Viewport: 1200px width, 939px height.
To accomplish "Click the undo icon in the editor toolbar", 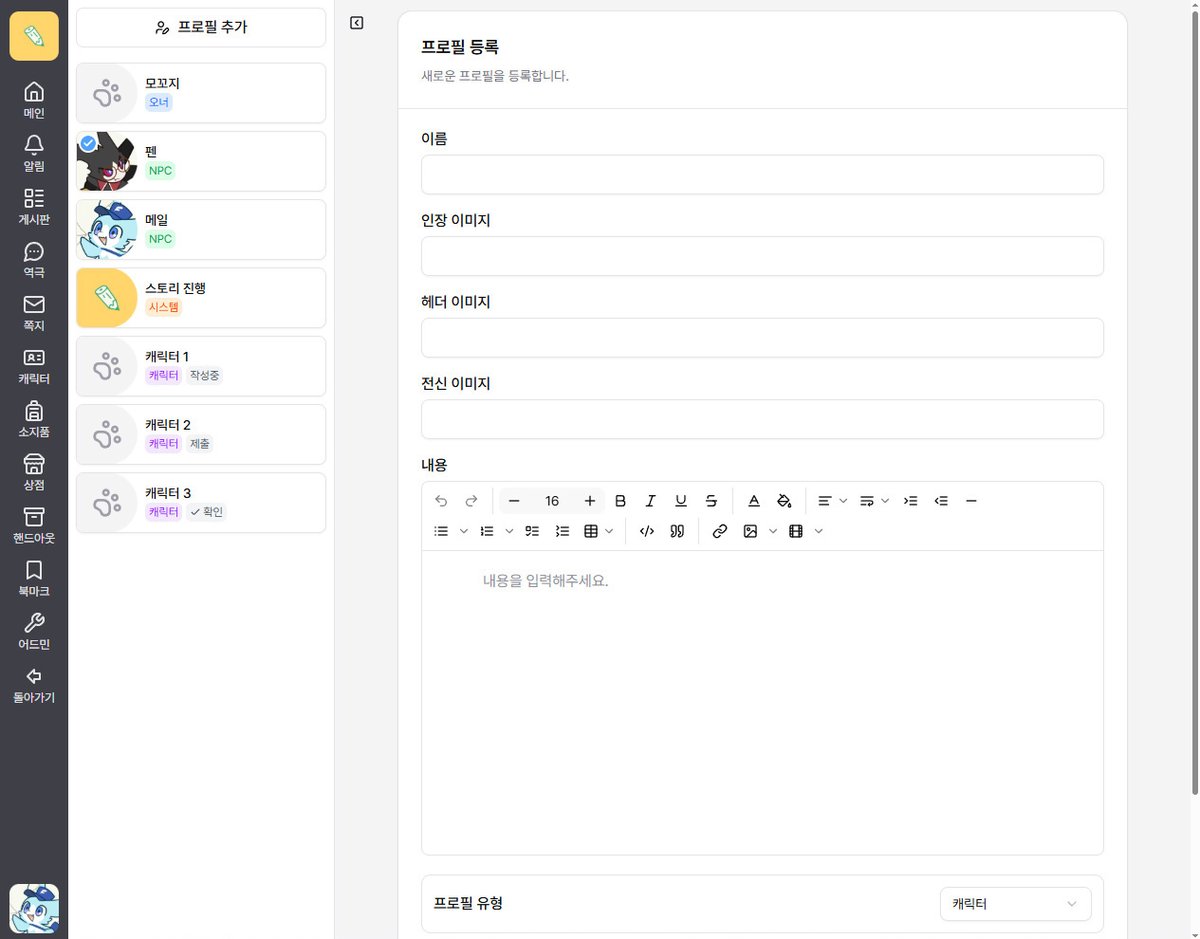I will coord(441,500).
